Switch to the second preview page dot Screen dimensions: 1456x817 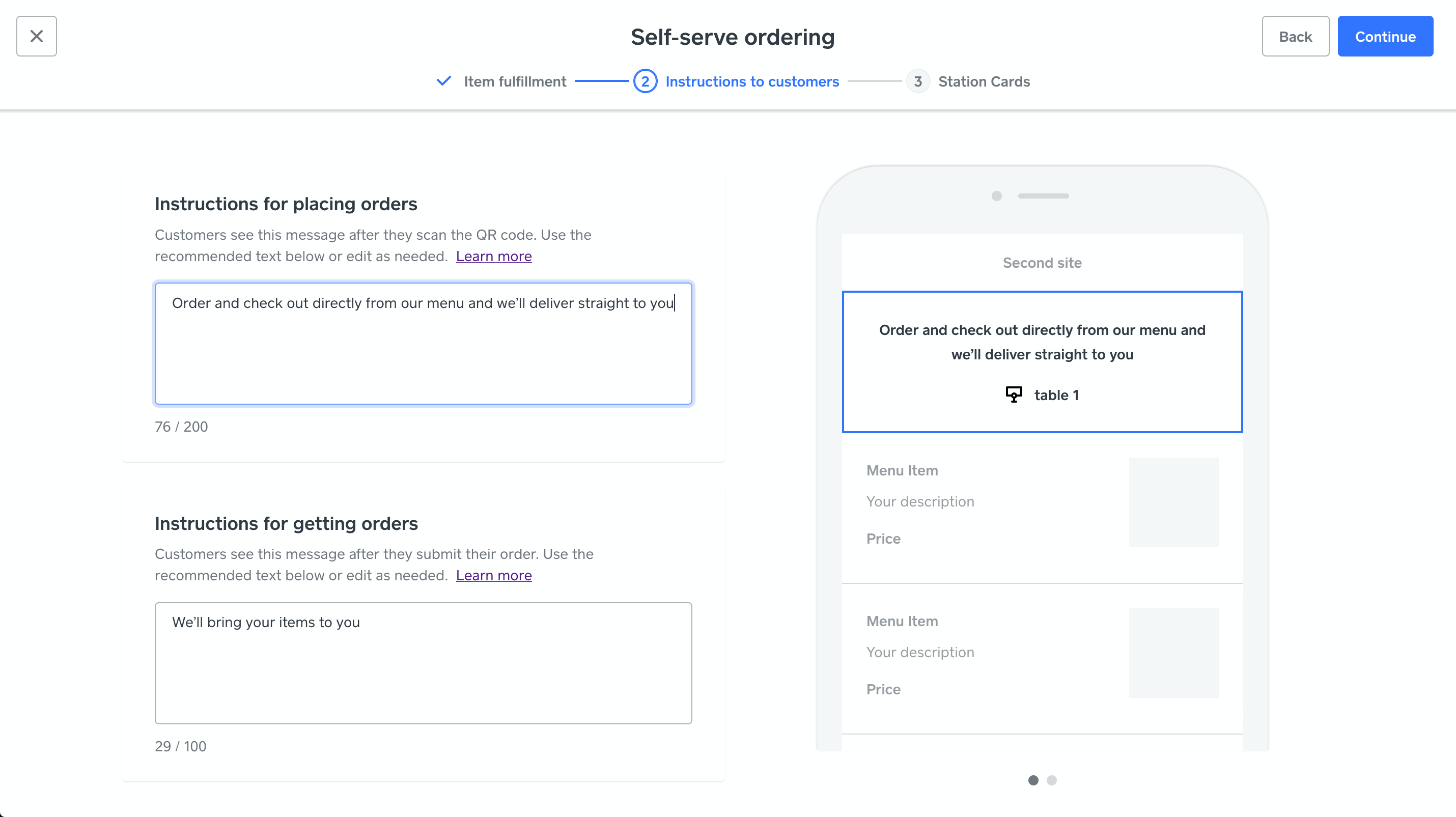coord(1051,780)
